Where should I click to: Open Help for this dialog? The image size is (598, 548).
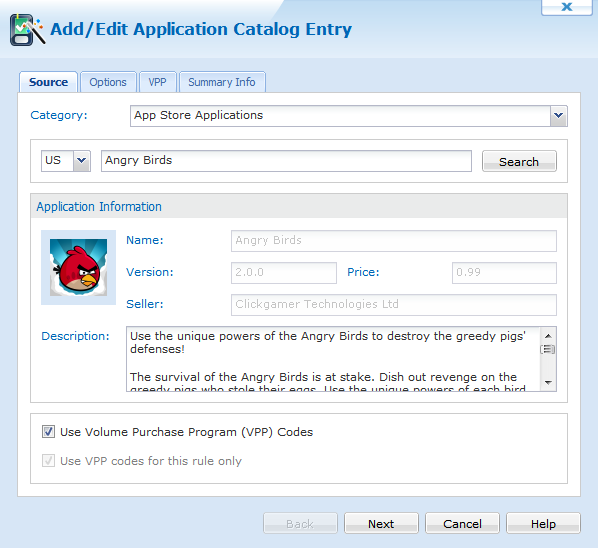543,523
